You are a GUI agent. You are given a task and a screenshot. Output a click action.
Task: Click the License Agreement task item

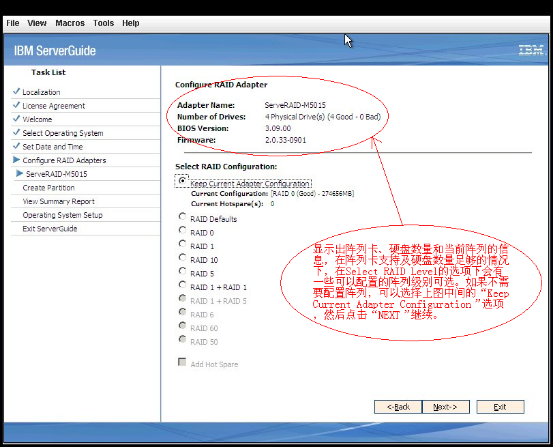tap(54, 106)
